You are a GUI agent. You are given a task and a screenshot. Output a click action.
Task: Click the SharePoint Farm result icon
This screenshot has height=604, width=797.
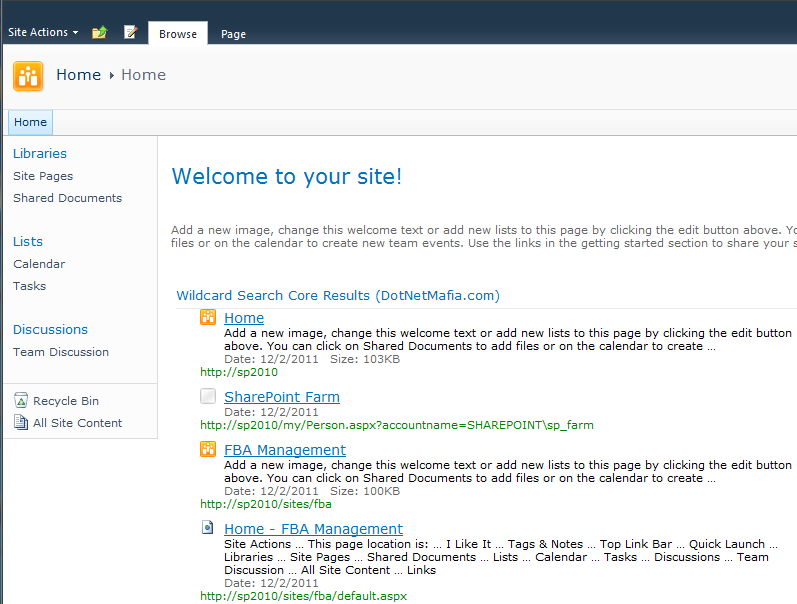208,396
